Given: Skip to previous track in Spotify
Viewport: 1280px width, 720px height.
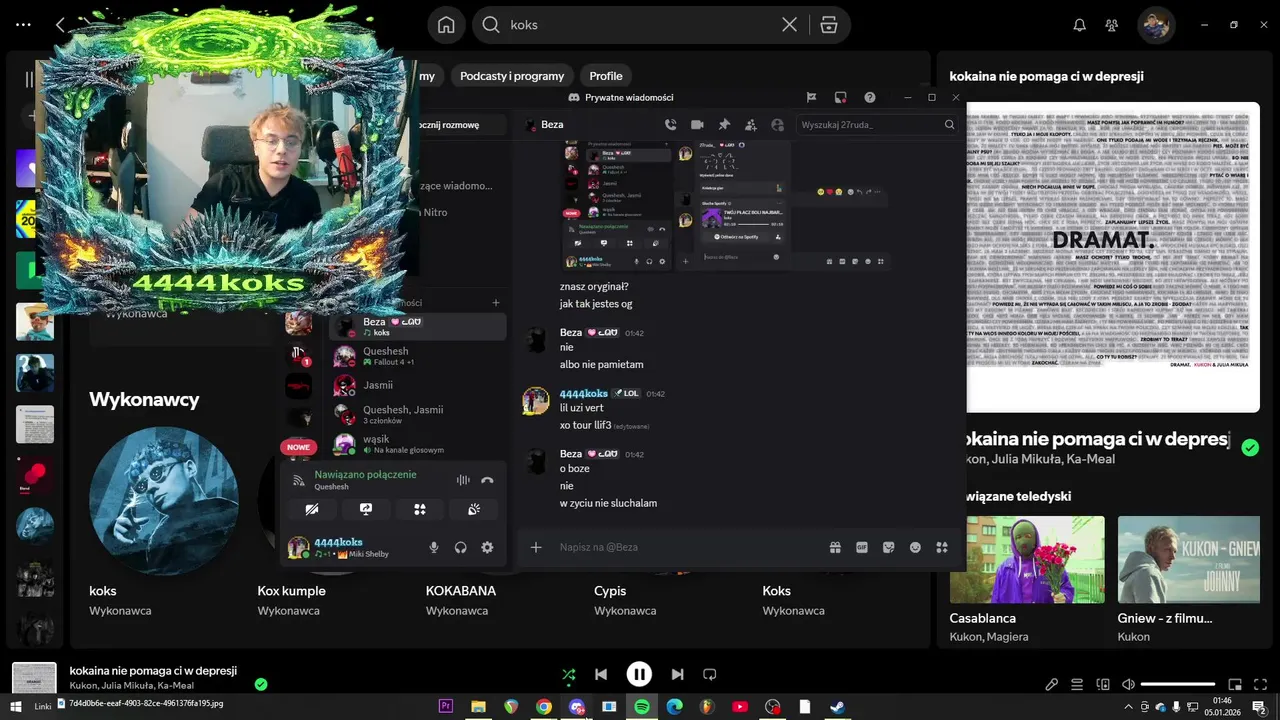Looking at the screenshot, I should (601, 675).
